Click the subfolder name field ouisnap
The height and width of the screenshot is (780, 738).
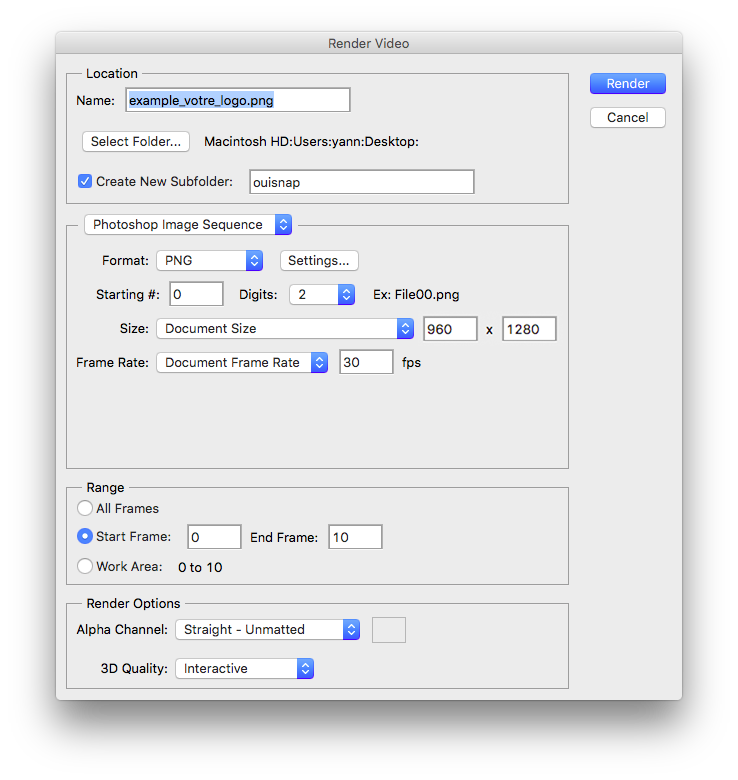[x=361, y=181]
